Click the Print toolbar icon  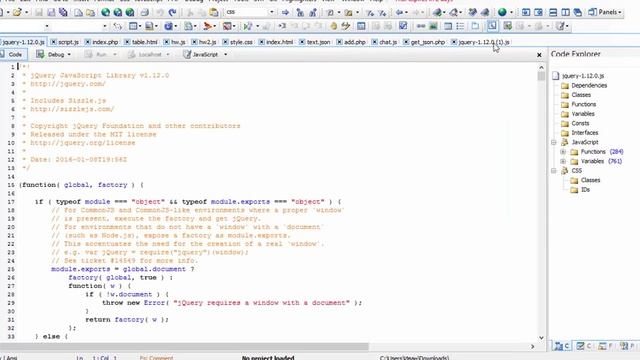tap(144, 12)
